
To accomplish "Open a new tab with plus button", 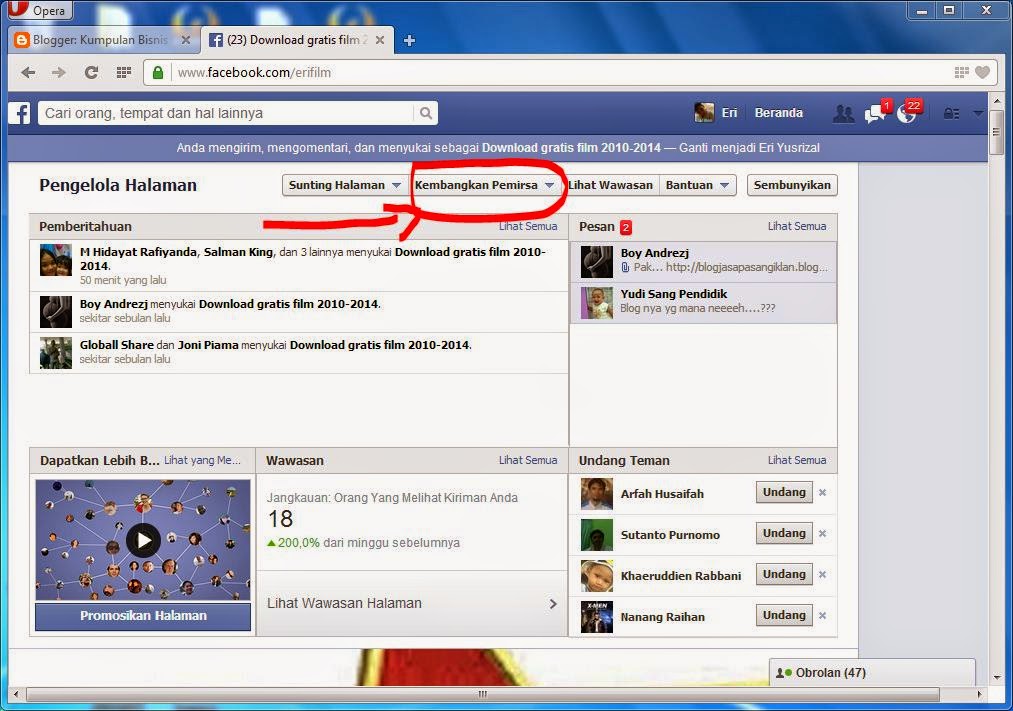I will click(409, 41).
